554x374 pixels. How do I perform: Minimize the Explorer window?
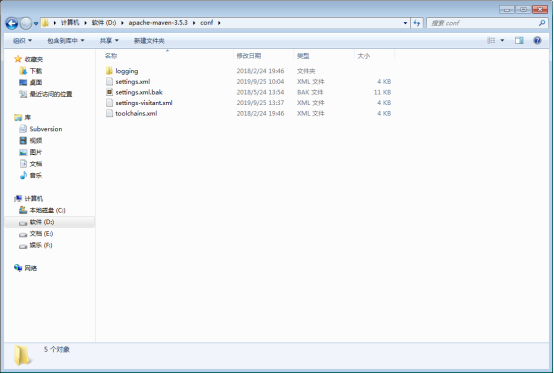[507, 10]
